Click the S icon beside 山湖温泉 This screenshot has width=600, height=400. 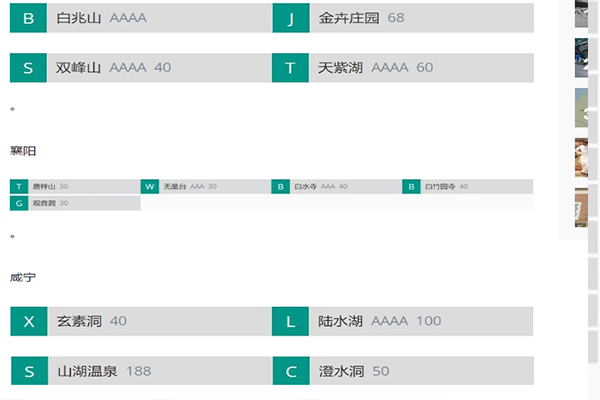click(30, 371)
